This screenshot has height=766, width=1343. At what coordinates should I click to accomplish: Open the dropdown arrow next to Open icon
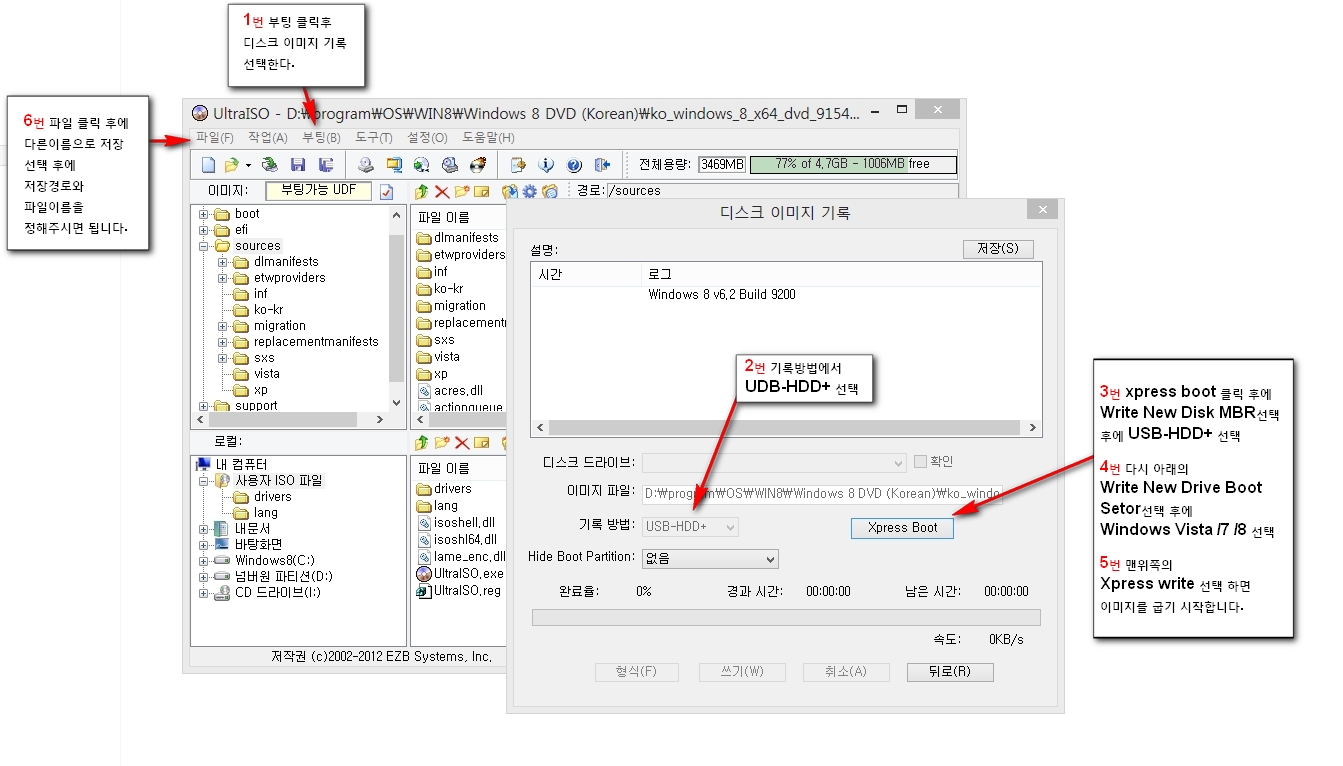248,165
